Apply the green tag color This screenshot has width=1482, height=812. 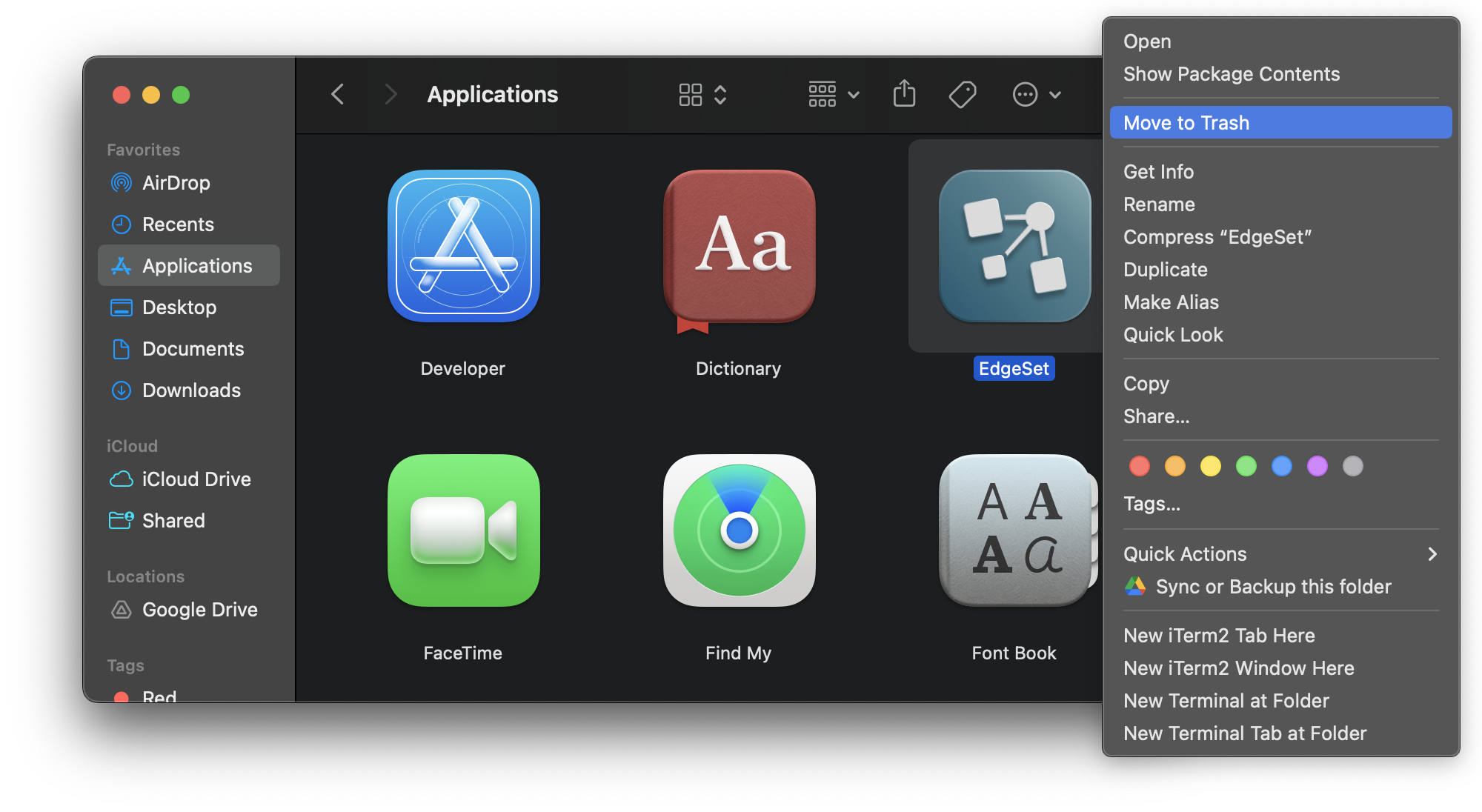1246,466
